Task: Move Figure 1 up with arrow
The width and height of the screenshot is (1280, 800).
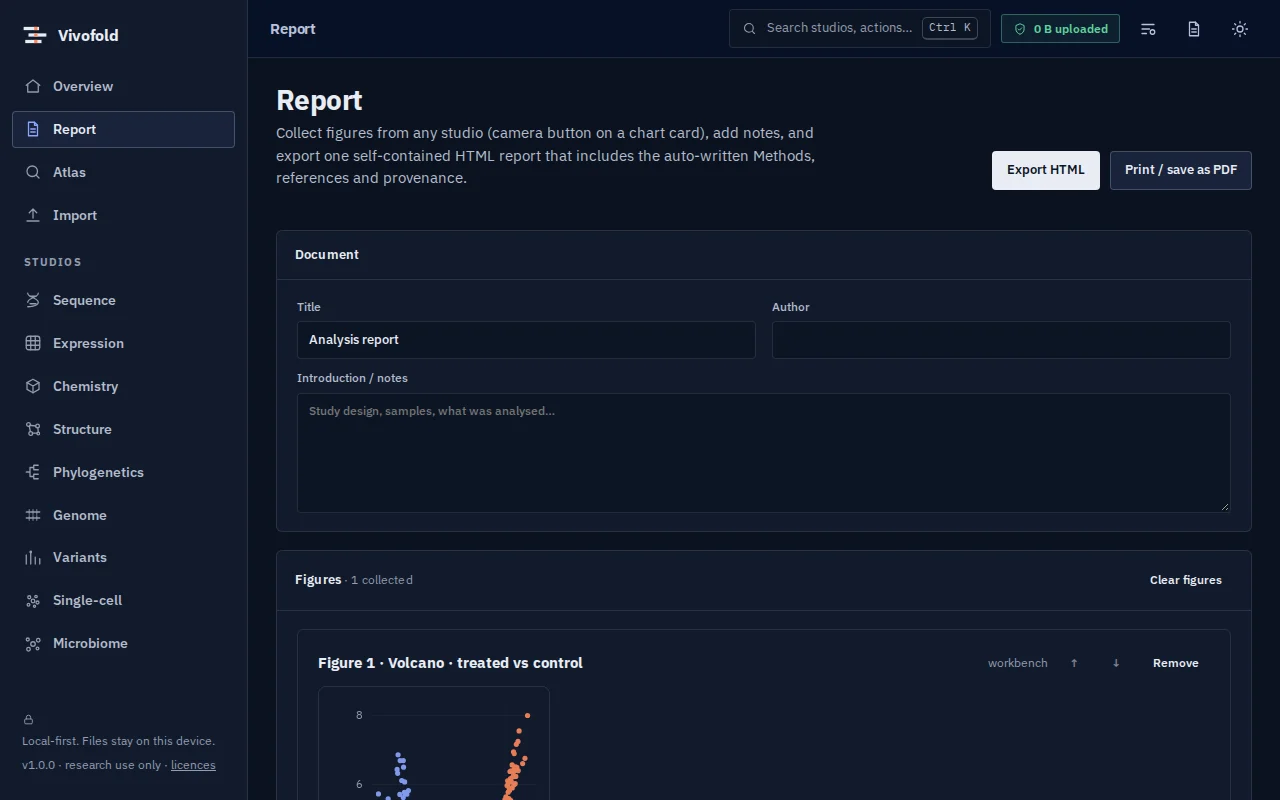Action: 1074,663
